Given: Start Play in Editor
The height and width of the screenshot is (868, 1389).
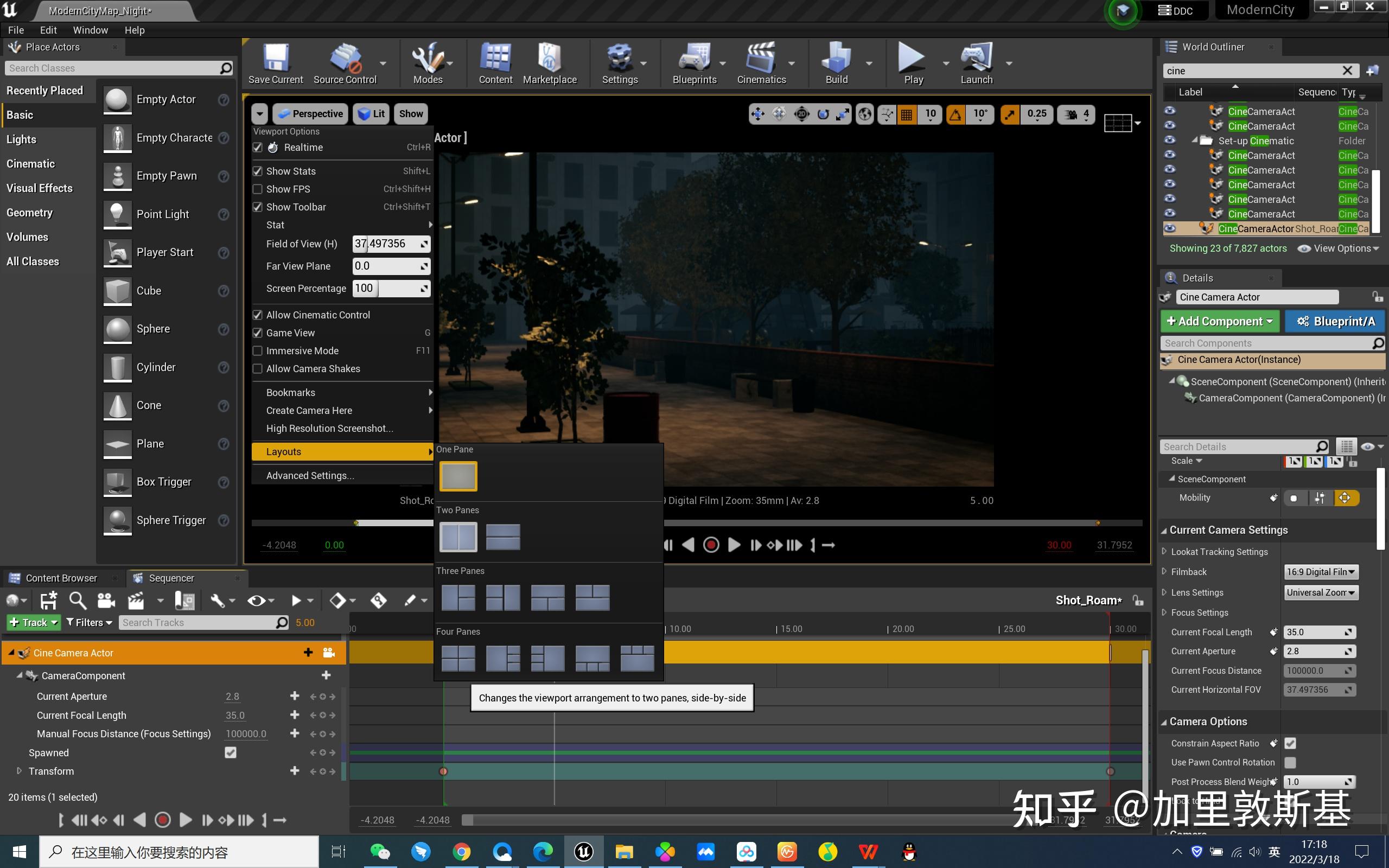Looking at the screenshot, I should point(912,63).
